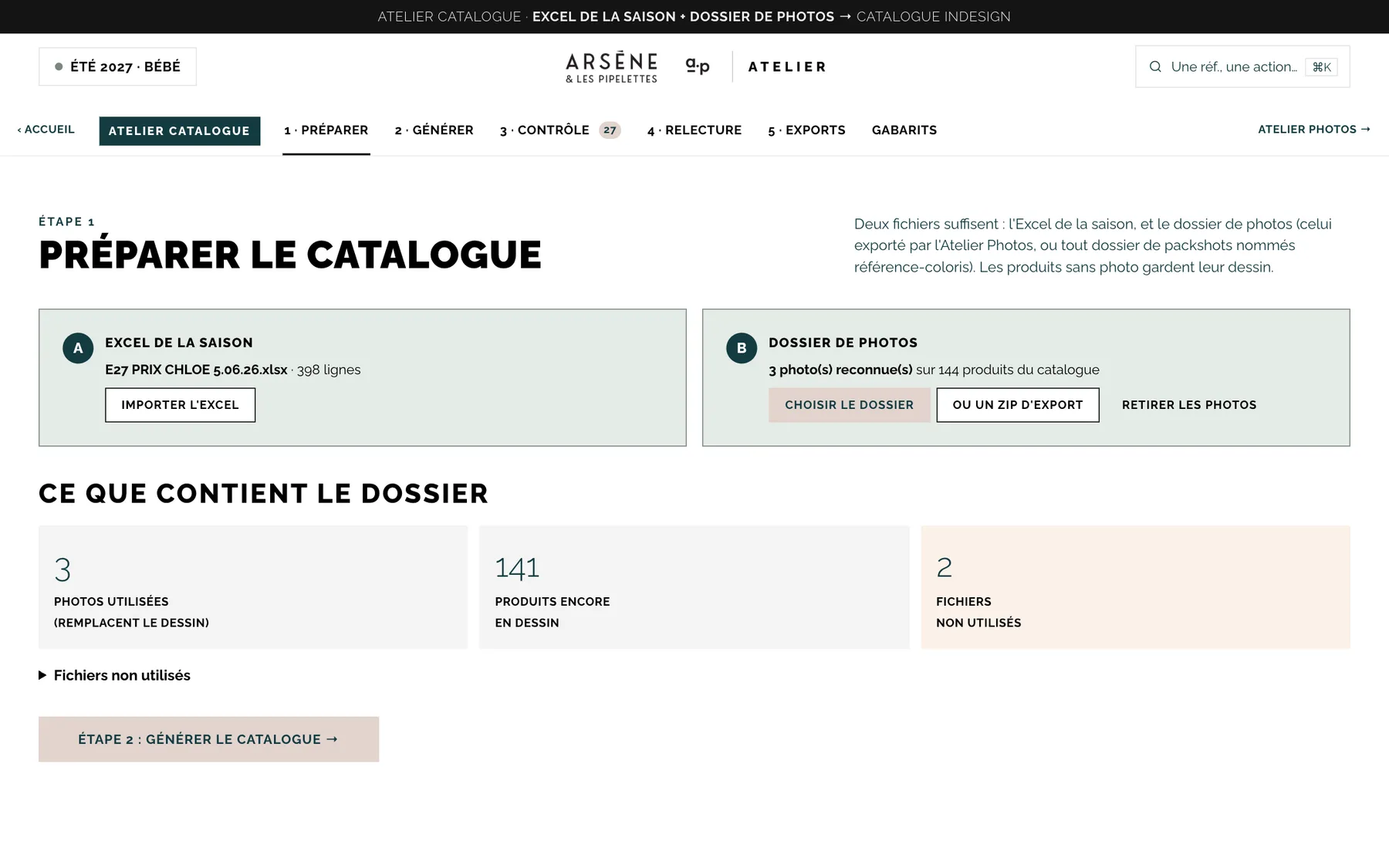Click the 'Dossier de photos' card title

tap(843, 343)
